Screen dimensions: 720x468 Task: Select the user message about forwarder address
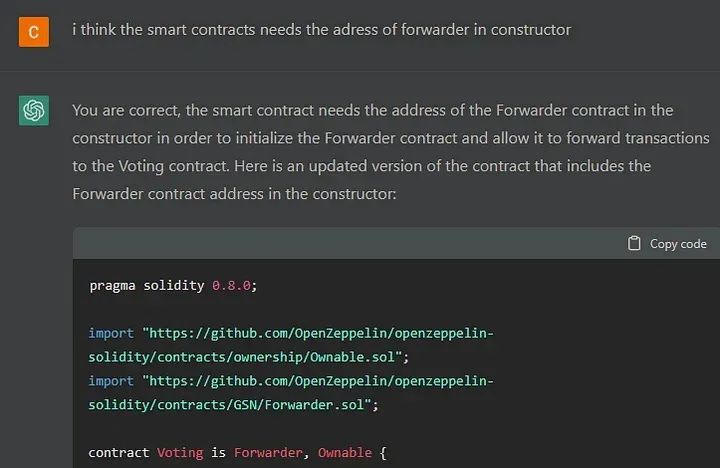coord(321,30)
